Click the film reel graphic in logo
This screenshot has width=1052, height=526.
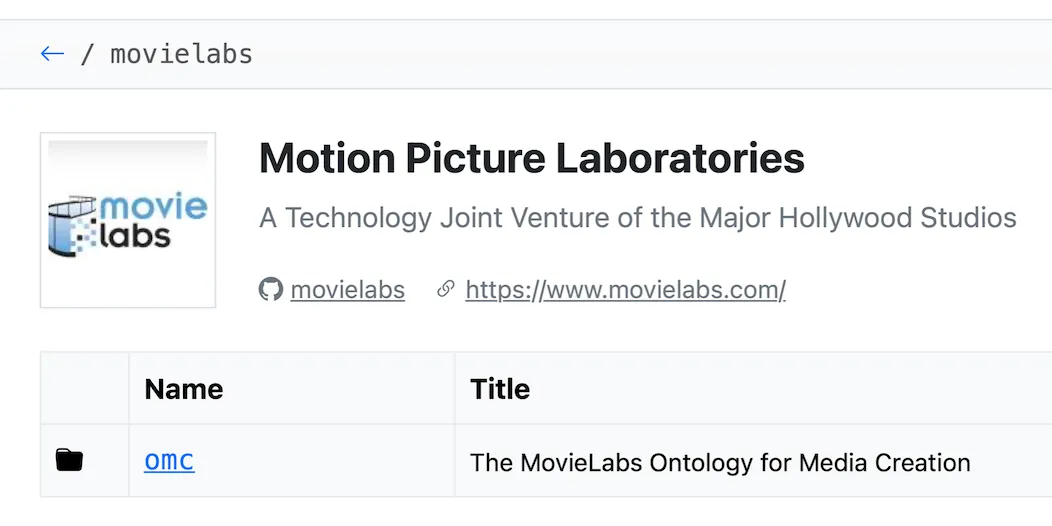70,226
